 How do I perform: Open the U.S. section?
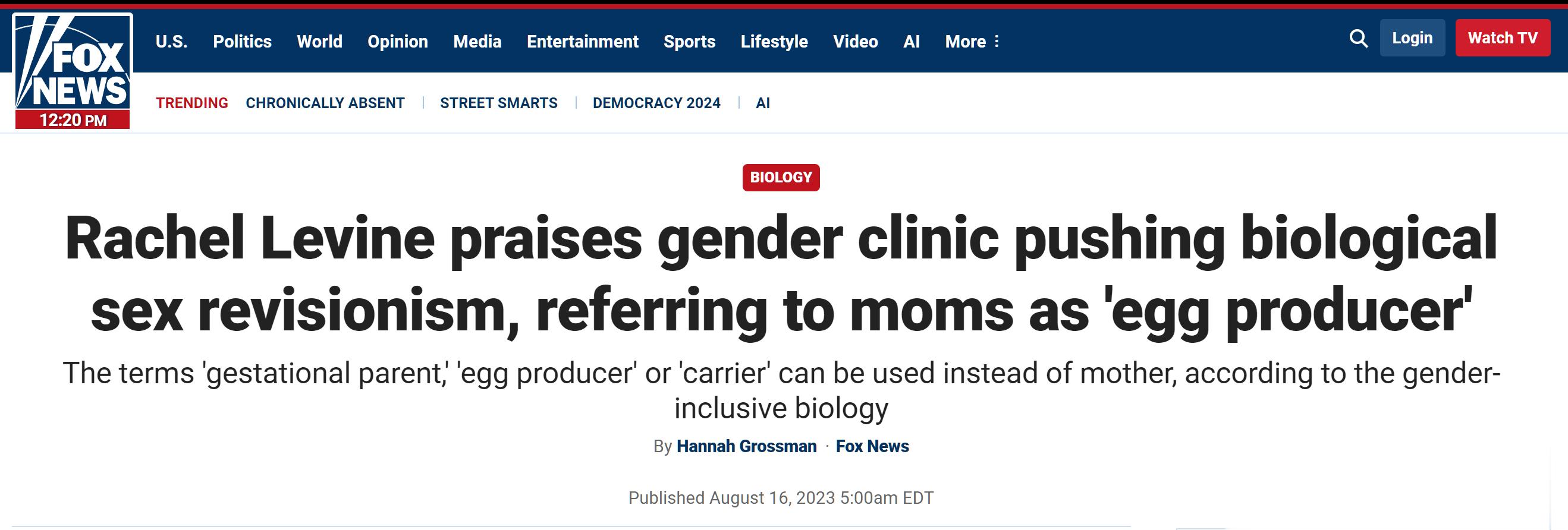click(x=172, y=42)
